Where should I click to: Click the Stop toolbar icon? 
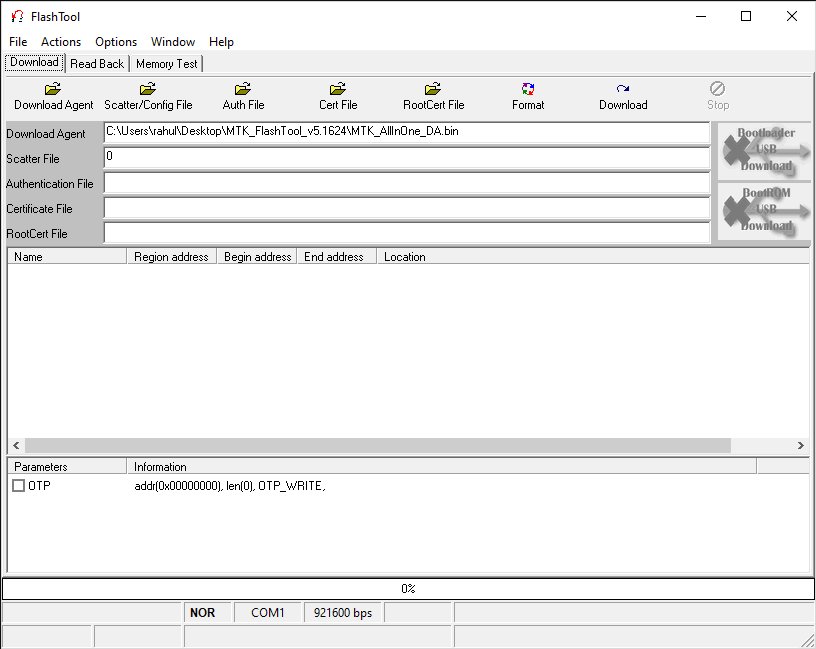718,89
